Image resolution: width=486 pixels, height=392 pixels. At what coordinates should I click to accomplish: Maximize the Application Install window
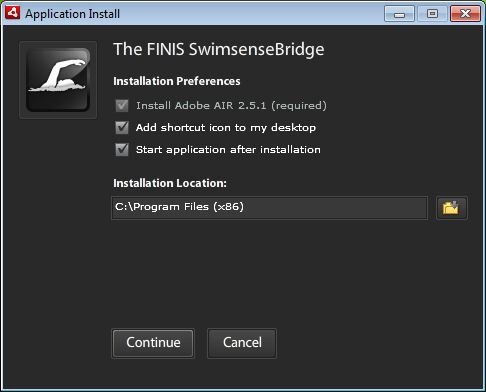tap(432, 14)
